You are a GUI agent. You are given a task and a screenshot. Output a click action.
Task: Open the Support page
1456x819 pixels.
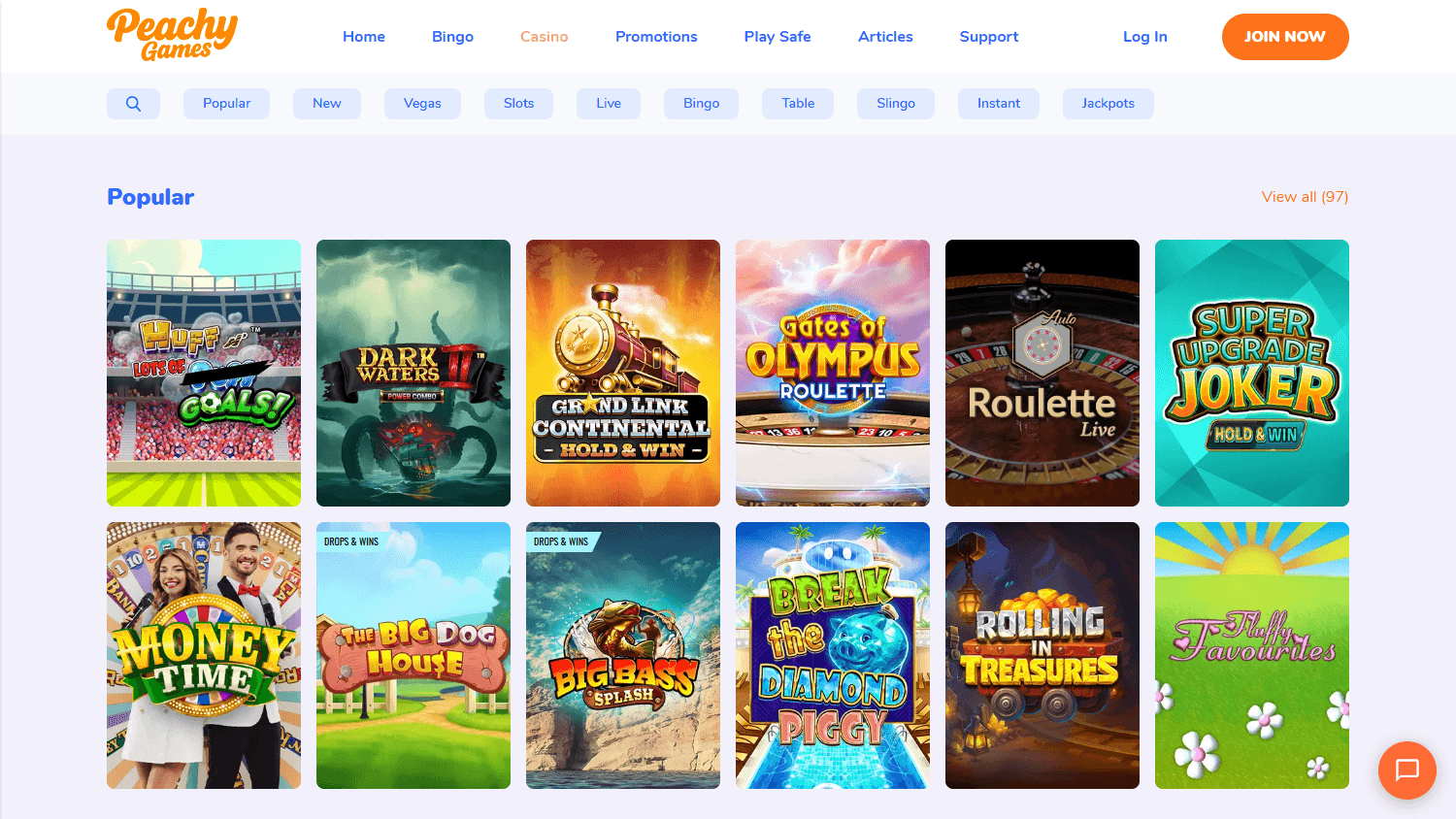pyautogui.click(x=989, y=37)
